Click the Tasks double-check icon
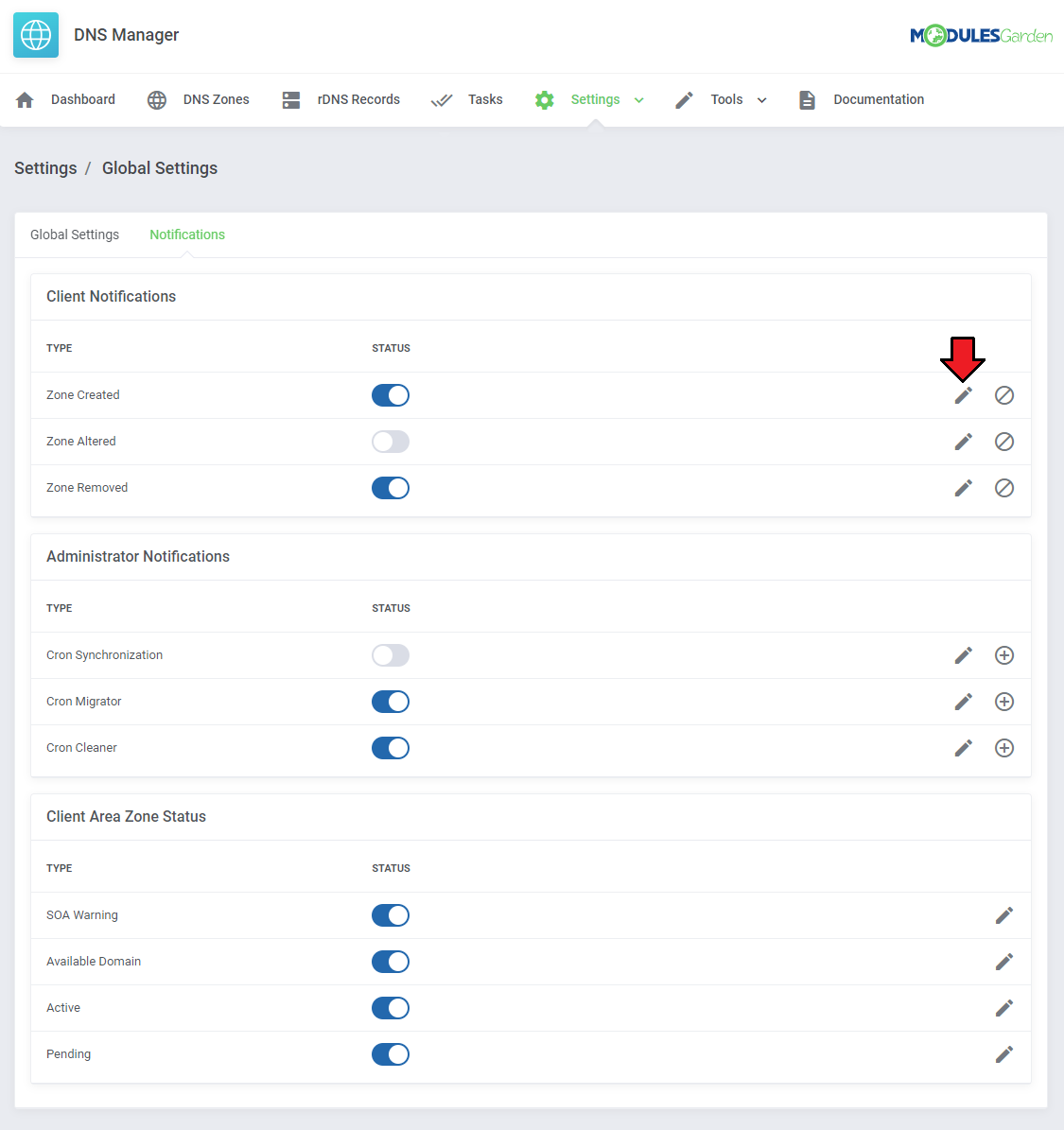This screenshot has height=1130, width=1064. click(441, 100)
